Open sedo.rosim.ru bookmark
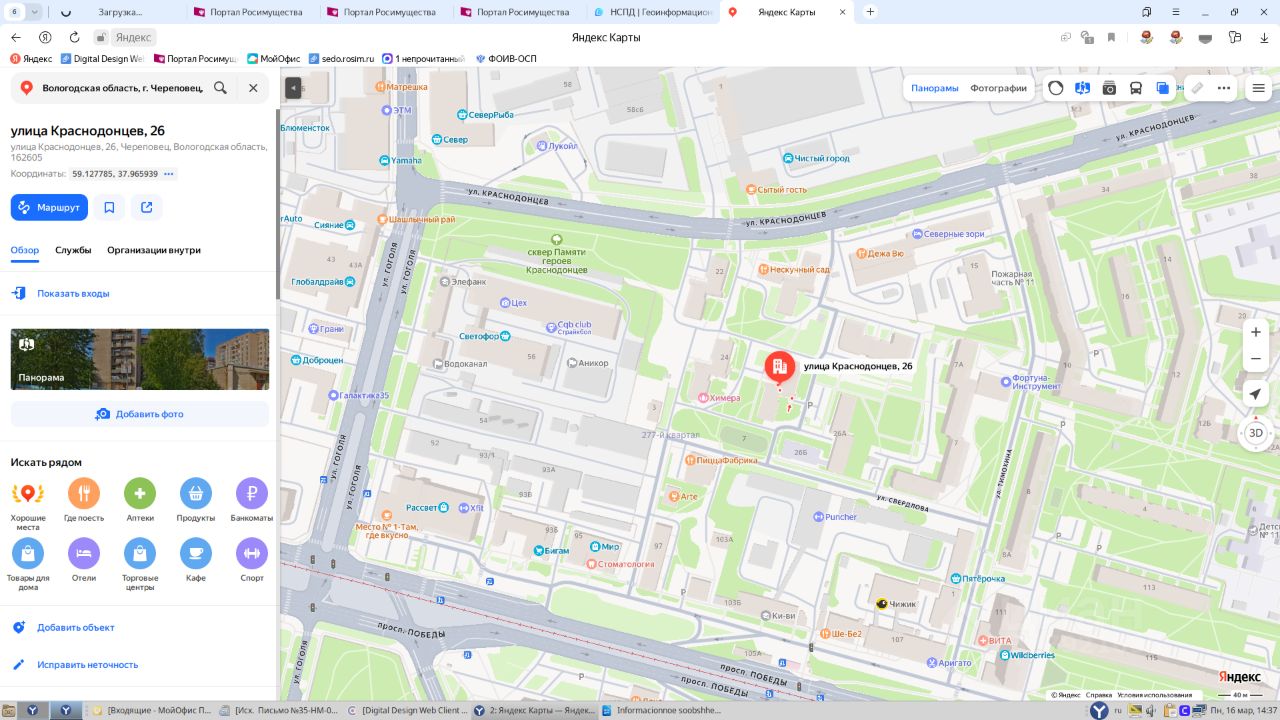 (342, 59)
